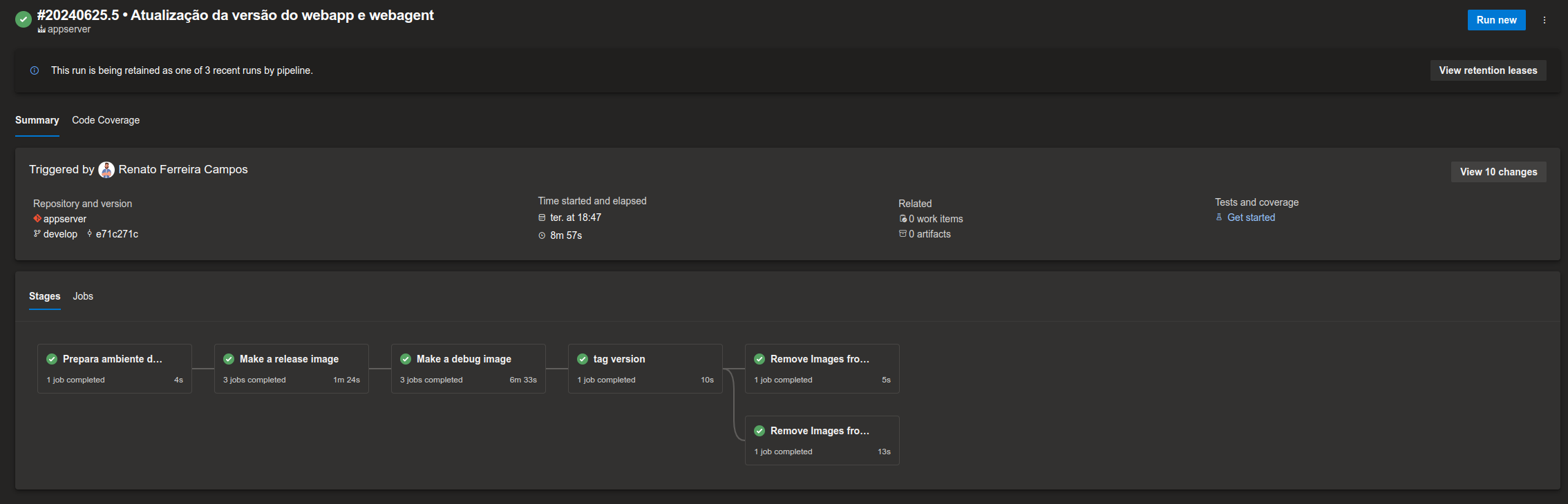1568x504 pixels.
Task: Click the info icon in retention banner
Action: coord(35,70)
